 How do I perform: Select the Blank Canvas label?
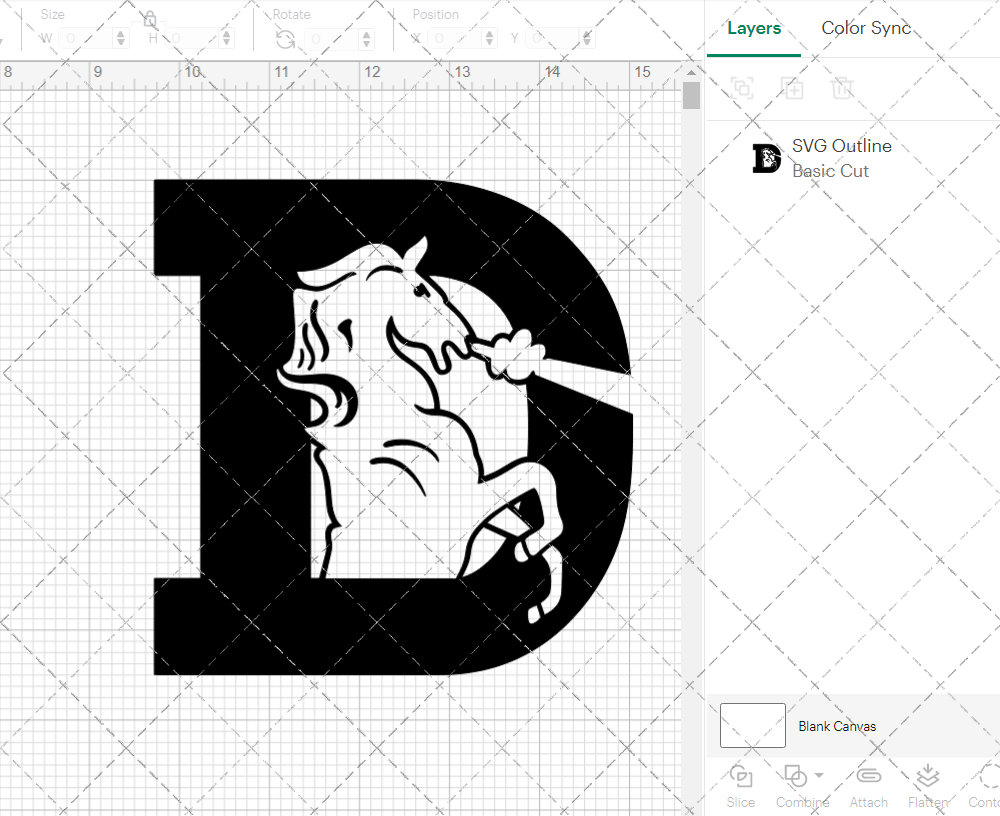pyautogui.click(x=837, y=726)
